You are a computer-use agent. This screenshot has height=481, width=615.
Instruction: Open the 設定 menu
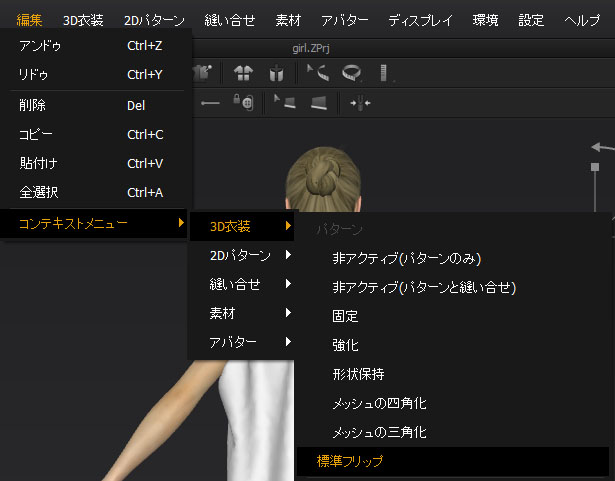[x=531, y=20]
